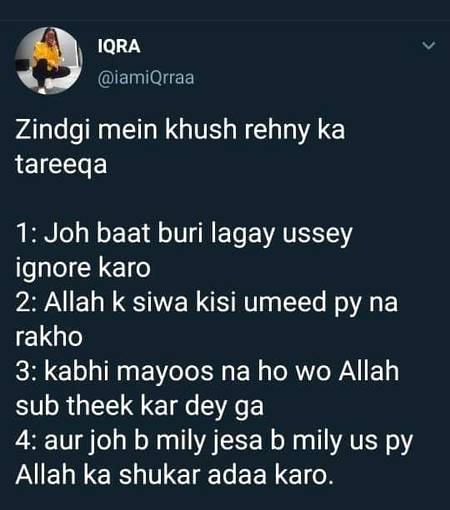450x510 pixels.
Task: Open IQRA's profile picture
Action: pyautogui.click(x=49, y=61)
